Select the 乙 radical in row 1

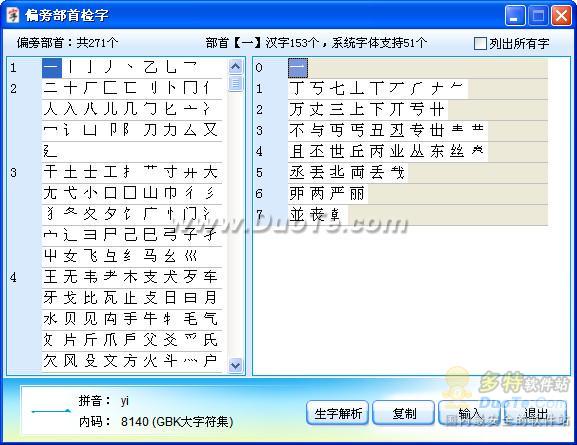(150, 67)
